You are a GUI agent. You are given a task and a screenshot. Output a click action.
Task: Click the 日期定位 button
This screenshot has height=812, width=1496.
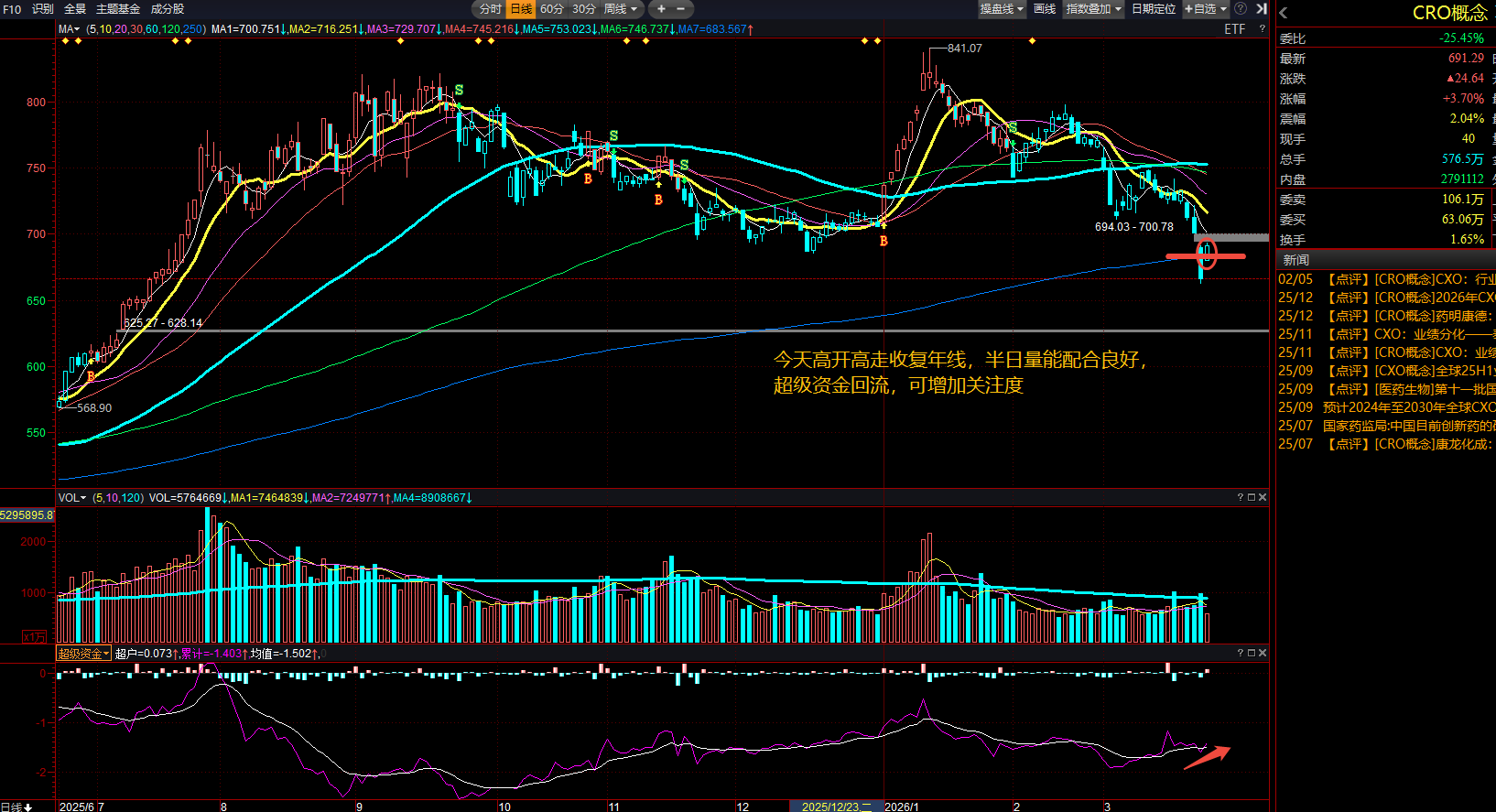(x=1154, y=9)
